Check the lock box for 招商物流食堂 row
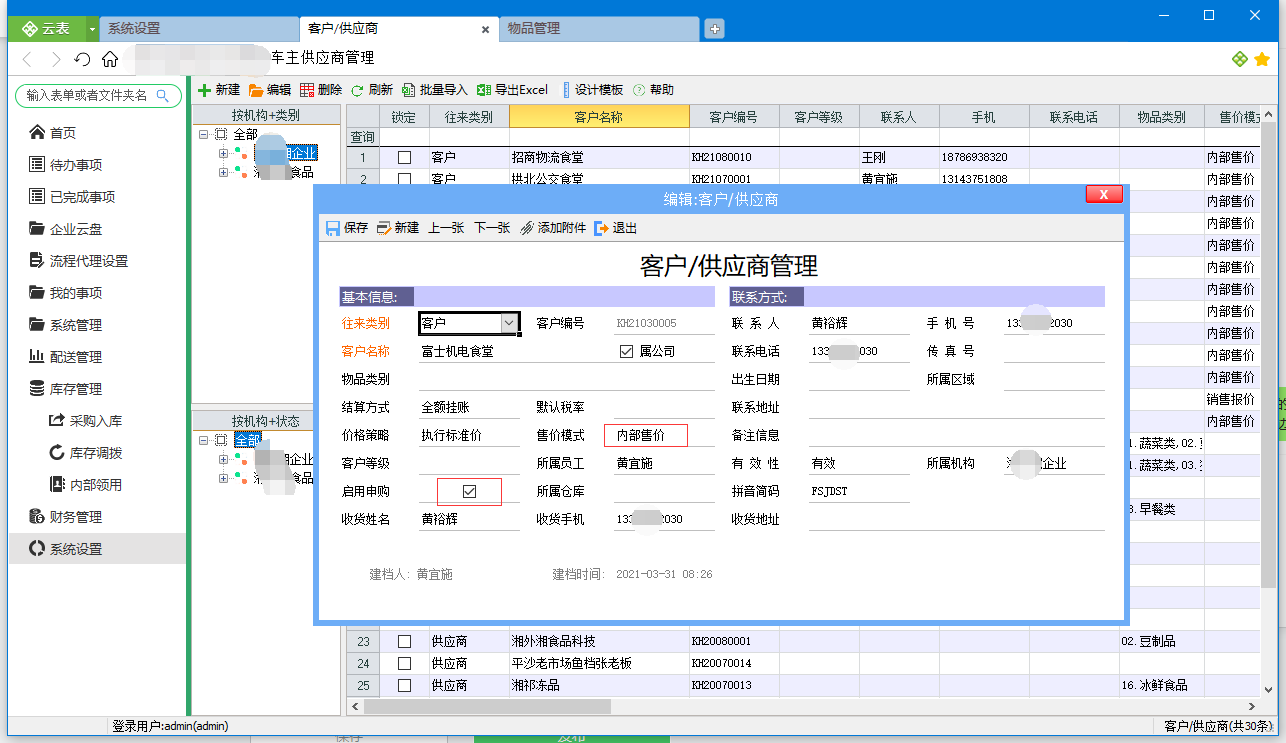Screen dimensions: 1286x743 coord(404,157)
